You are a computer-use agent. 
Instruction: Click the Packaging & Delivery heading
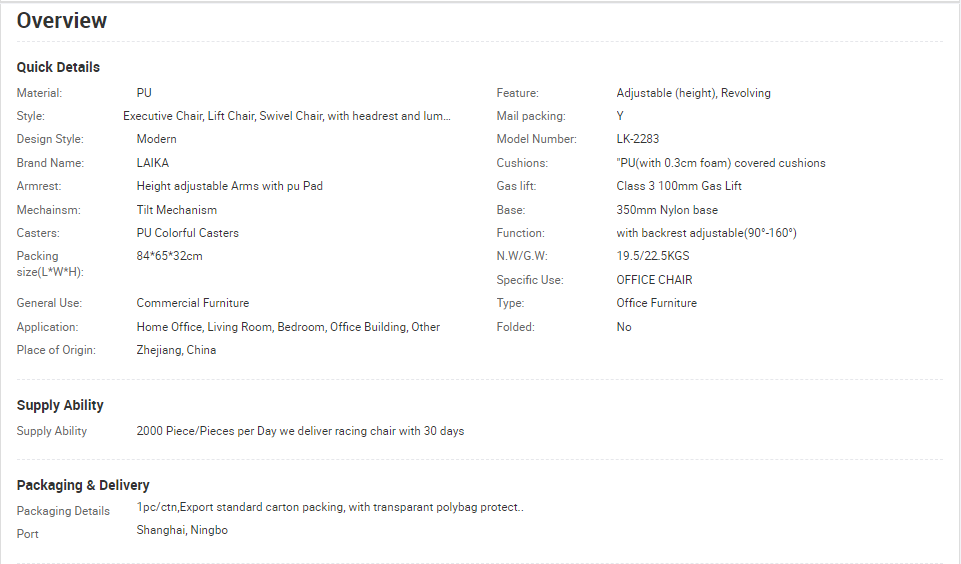tap(83, 486)
